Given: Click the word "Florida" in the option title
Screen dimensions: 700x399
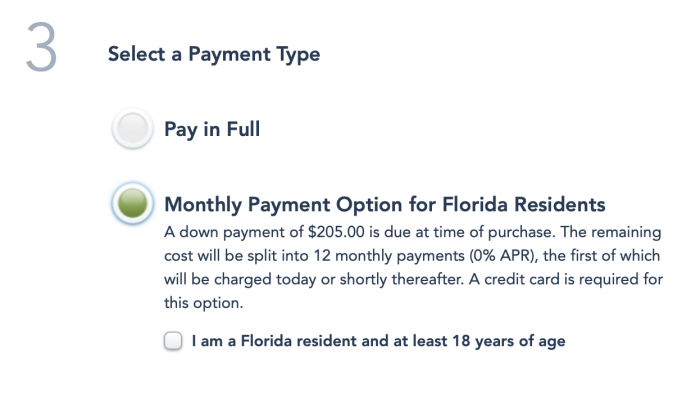Looking at the screenshot, I should (475, 205).
